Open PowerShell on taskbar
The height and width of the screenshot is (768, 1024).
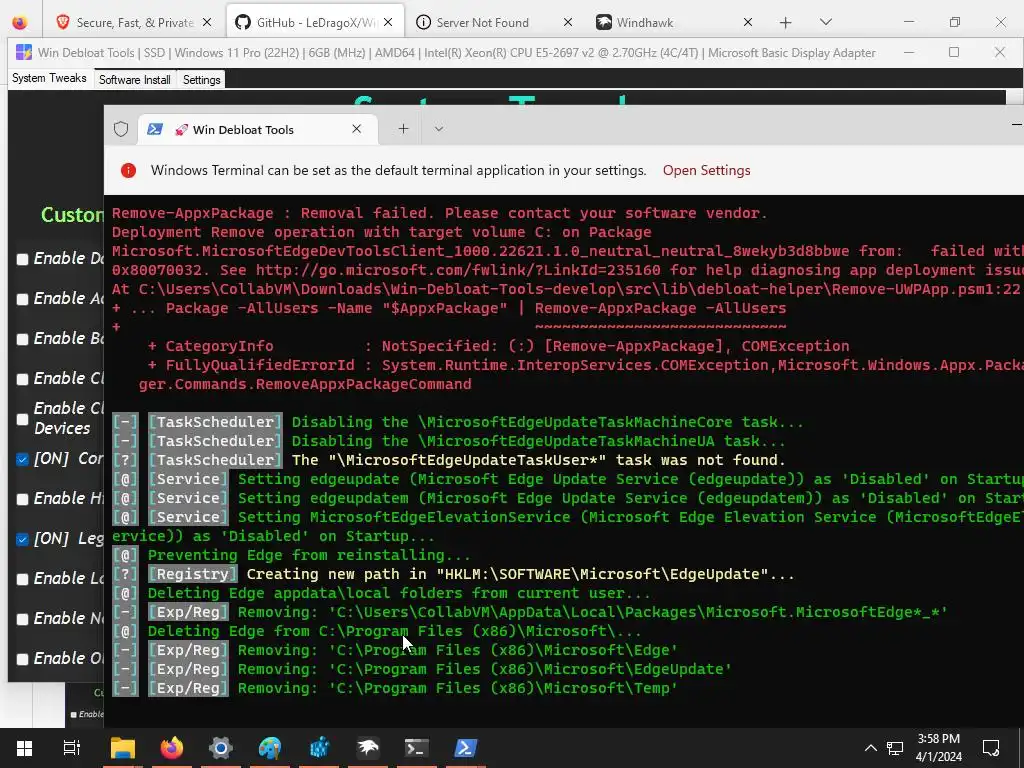point(466,748)
